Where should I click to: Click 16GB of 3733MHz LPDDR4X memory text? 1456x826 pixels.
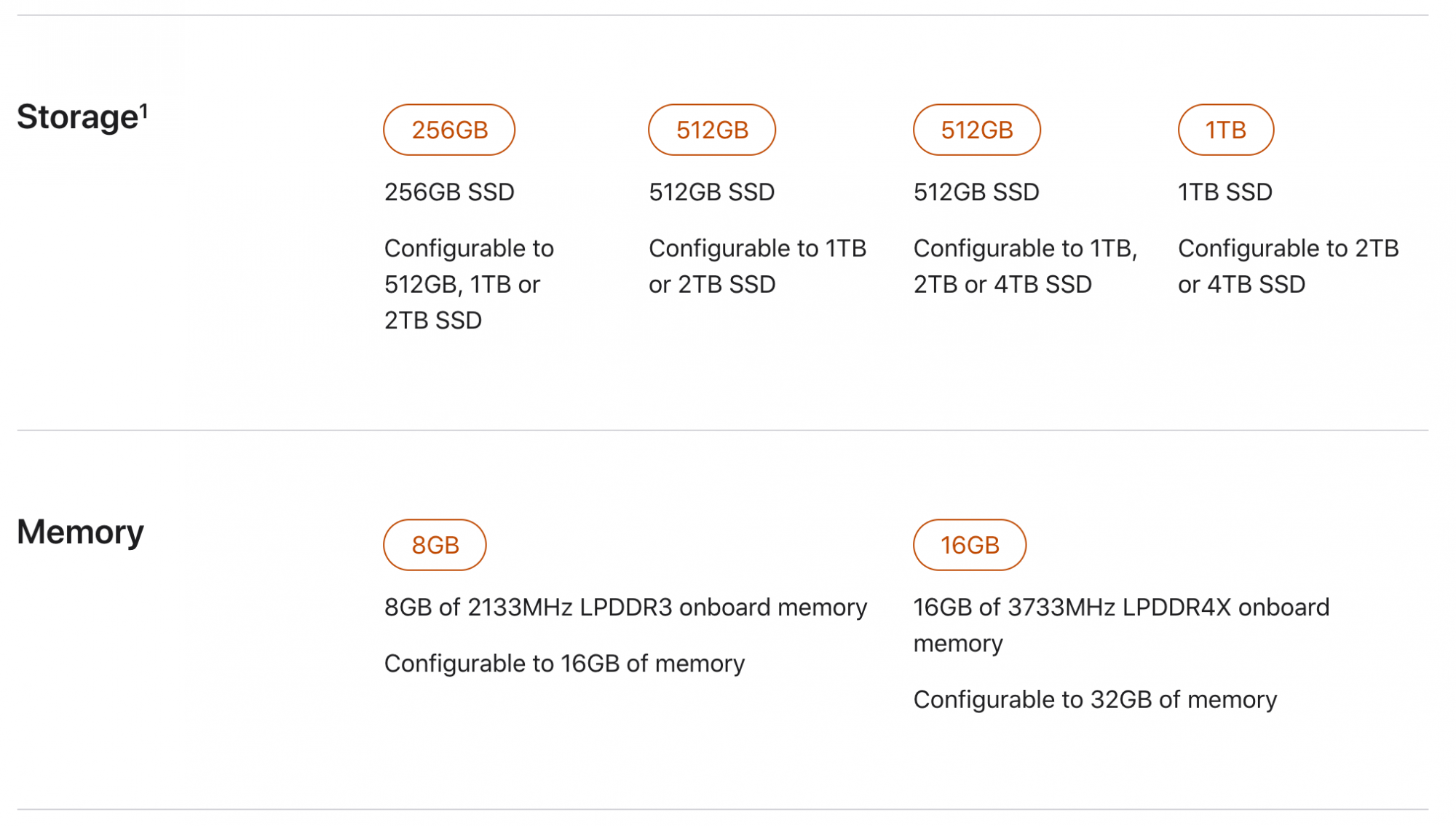pyautogui.click(x=1121, y=625)
